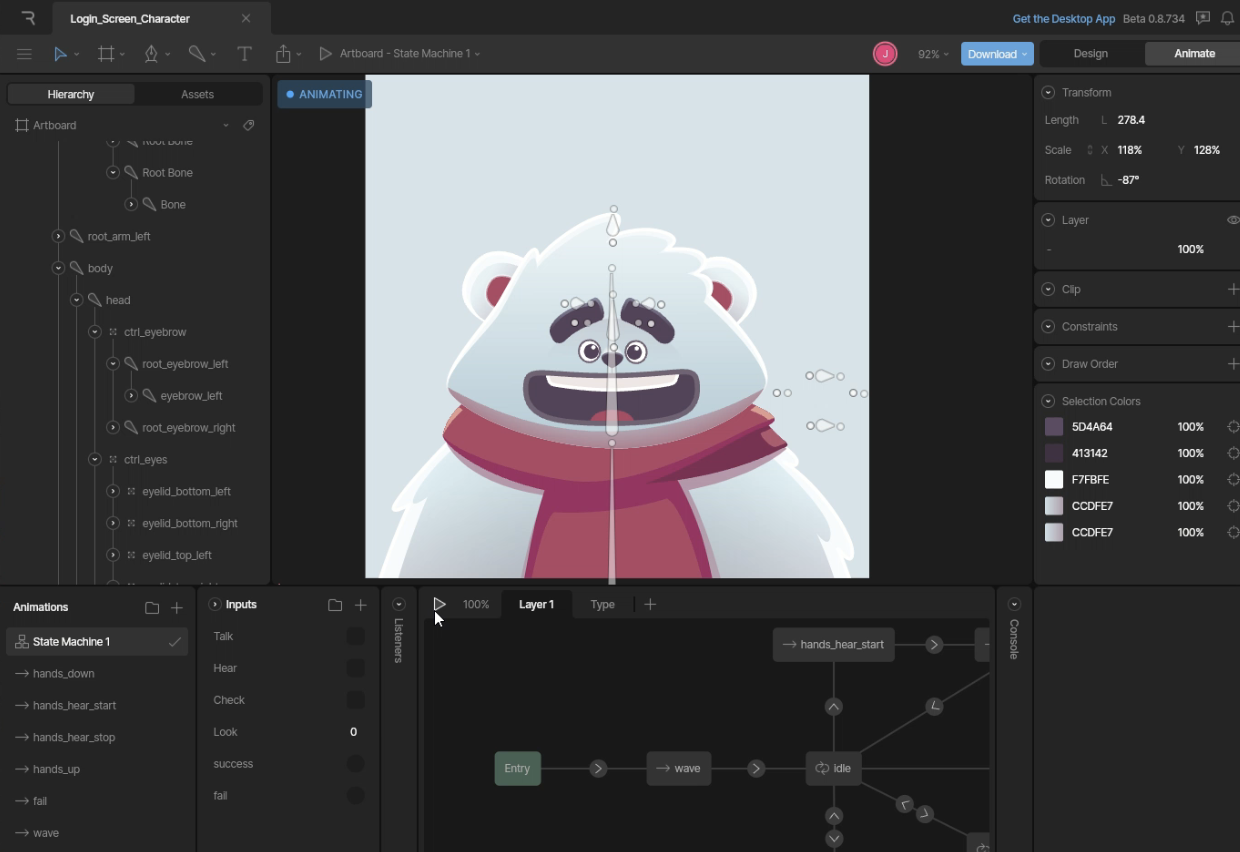Viewport: 1240px width, 852px height.
Task: Click the 5D4A64 selection color swatch
Action: [1054, 427]
